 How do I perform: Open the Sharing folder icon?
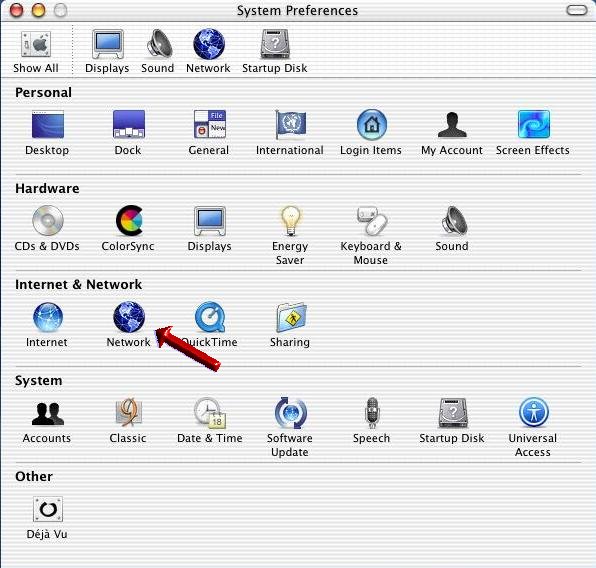(292, 317)
